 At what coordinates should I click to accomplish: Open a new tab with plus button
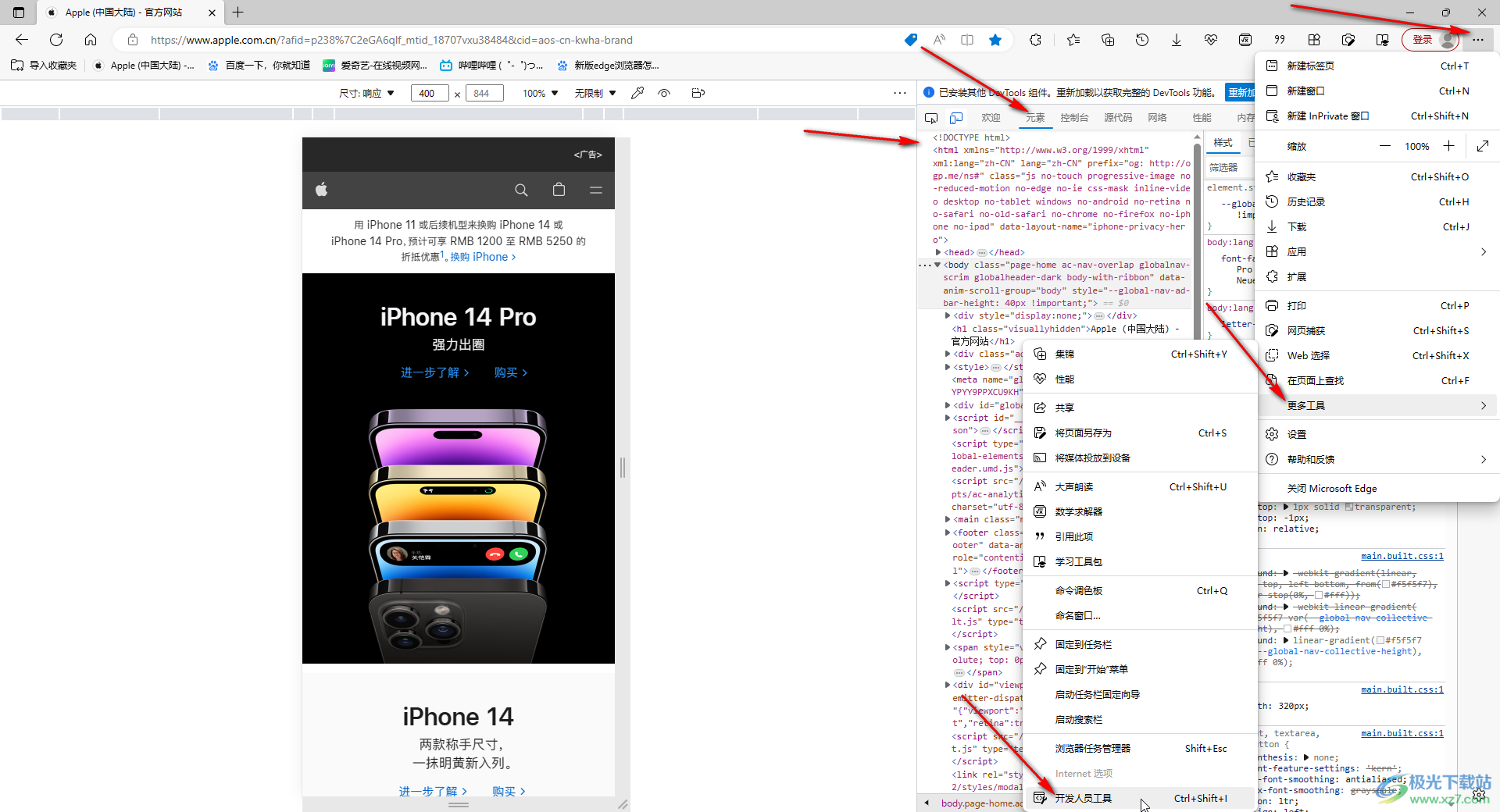click(238, 12)
